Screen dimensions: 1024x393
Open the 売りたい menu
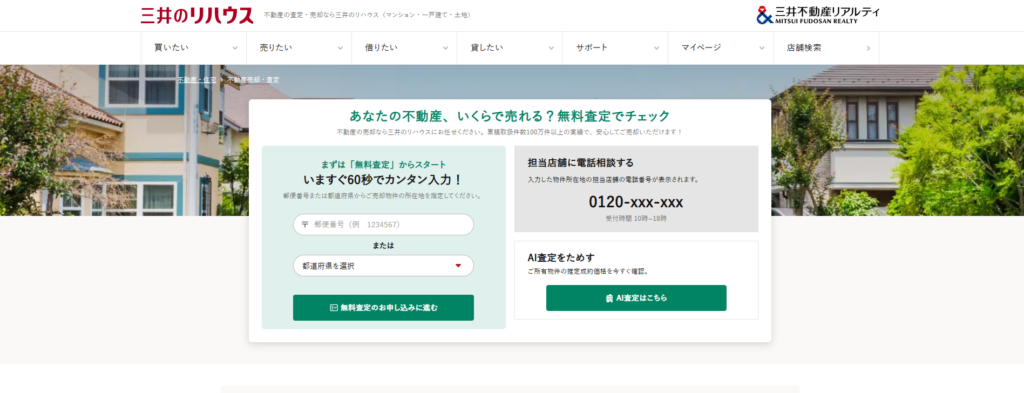[x=299, y=48]
